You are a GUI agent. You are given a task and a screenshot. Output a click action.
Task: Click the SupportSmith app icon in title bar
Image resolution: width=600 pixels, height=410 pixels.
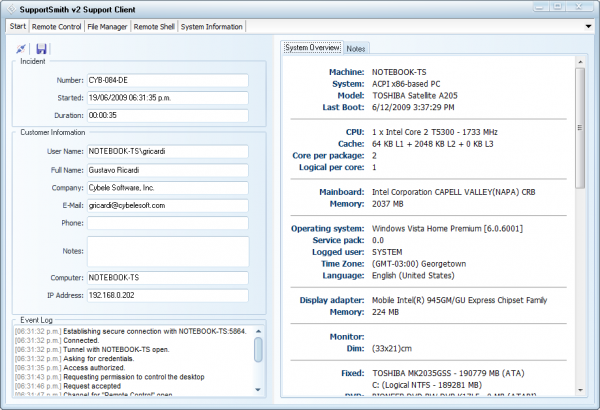click(10, 9)
